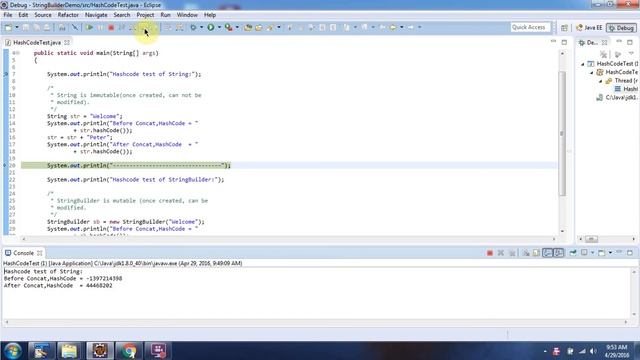
Task: Click the Open Type folder icon
Action: tap(259, 27)
